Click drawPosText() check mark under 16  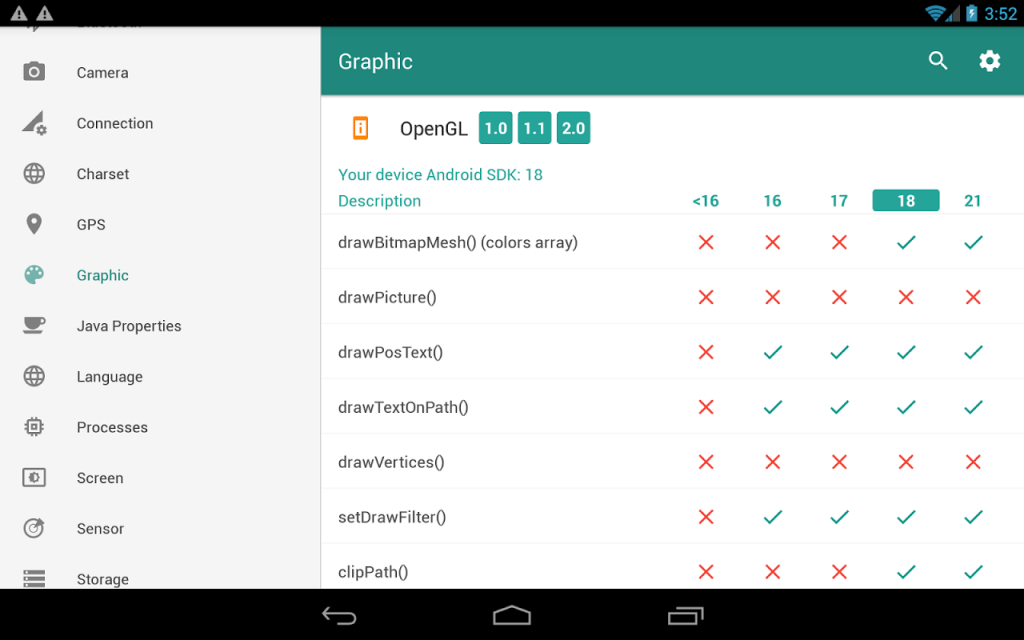[x=773, y=352]
